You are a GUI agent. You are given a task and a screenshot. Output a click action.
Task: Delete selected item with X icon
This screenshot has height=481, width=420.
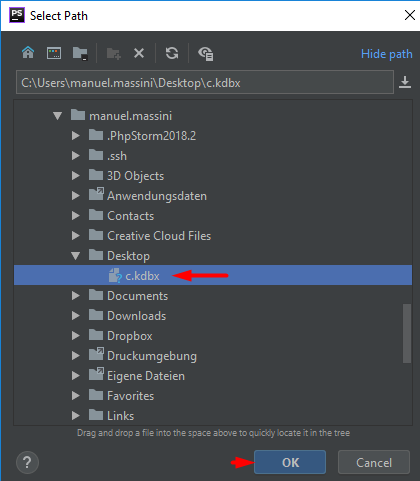139,53
